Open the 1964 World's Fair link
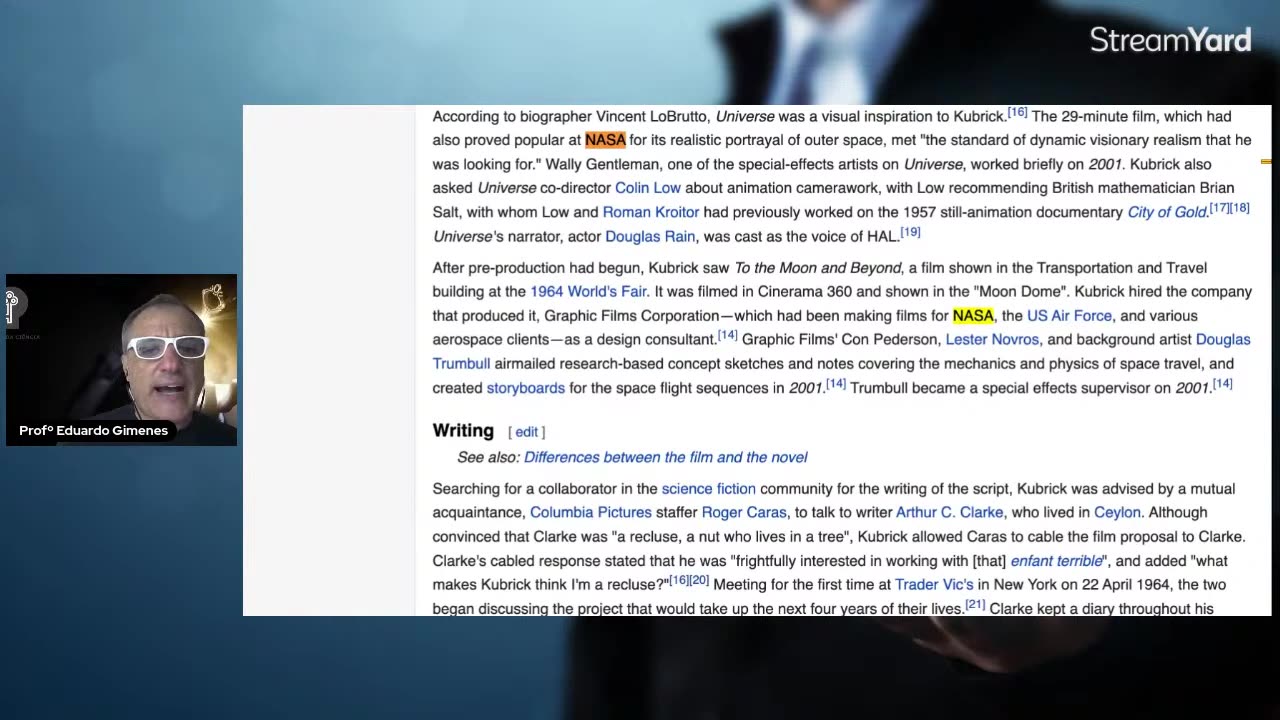 tap(588, 292)
